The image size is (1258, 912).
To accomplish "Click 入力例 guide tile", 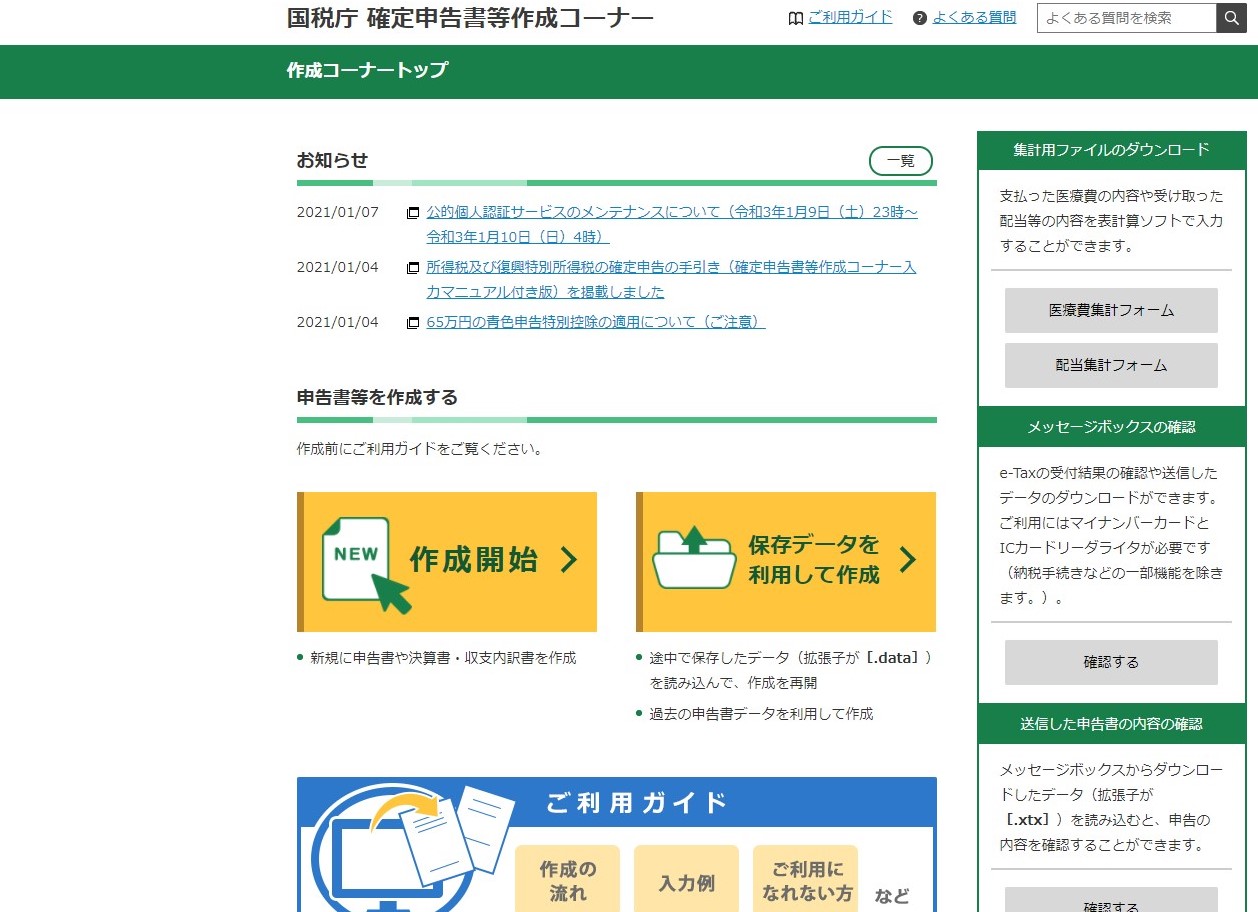I will [x=687, y=879].
